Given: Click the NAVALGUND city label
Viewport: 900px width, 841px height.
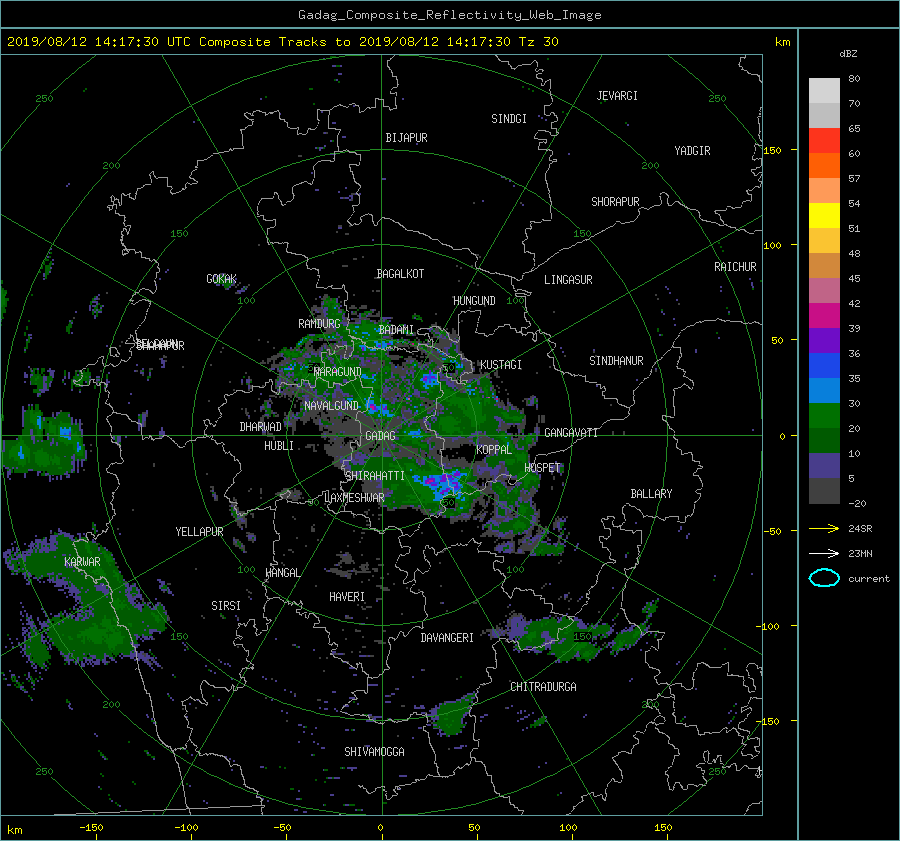Looking at the screenshot, I should (x=331, y=406).
